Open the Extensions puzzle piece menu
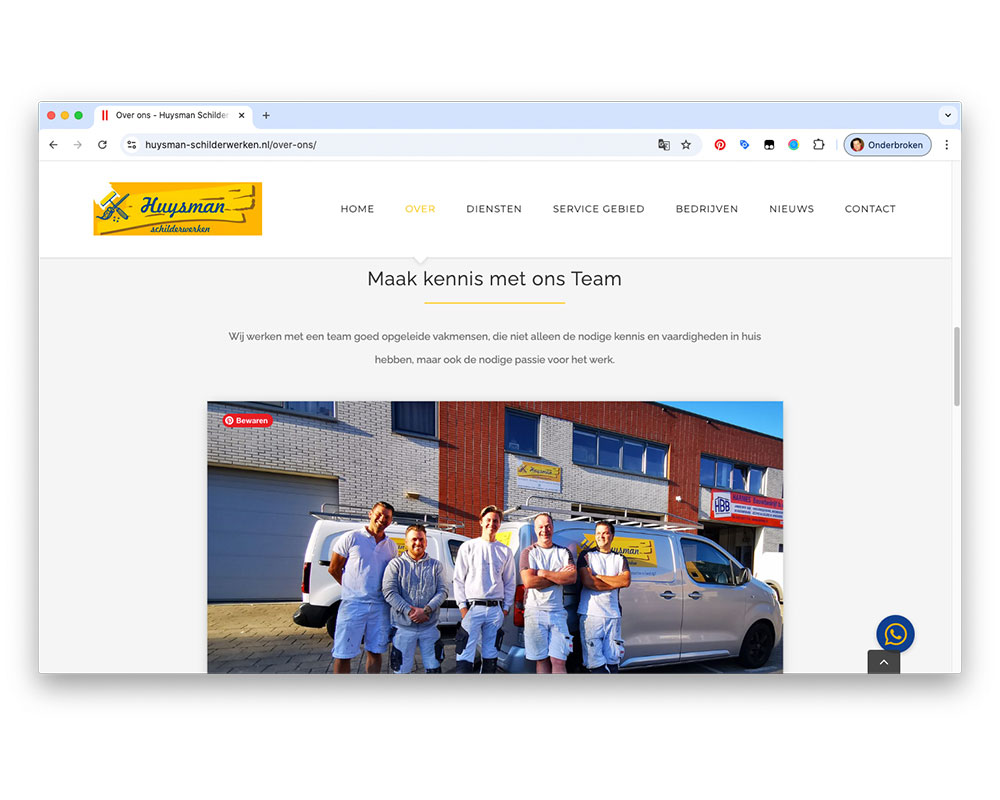The image size is (1000, 800). tap(818, 145)
